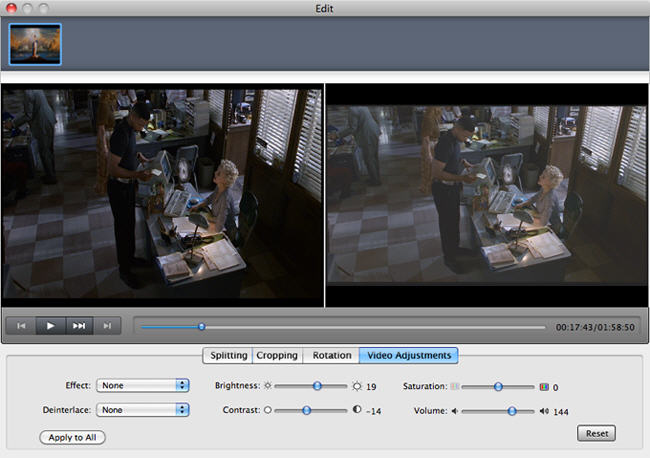Click the low contrast circle icon

click(x=268, y=410)
